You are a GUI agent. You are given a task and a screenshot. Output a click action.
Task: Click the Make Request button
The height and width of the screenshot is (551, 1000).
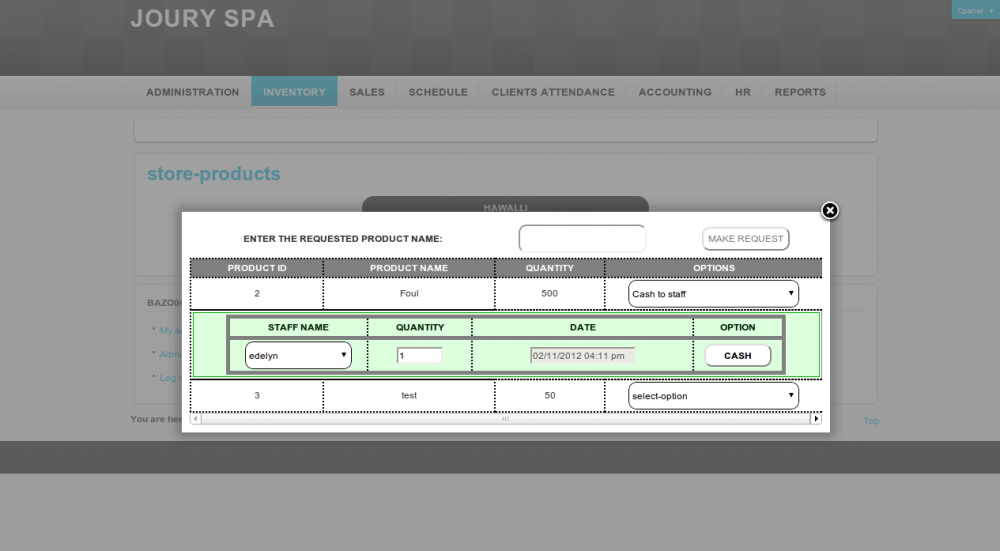(746, 239)
